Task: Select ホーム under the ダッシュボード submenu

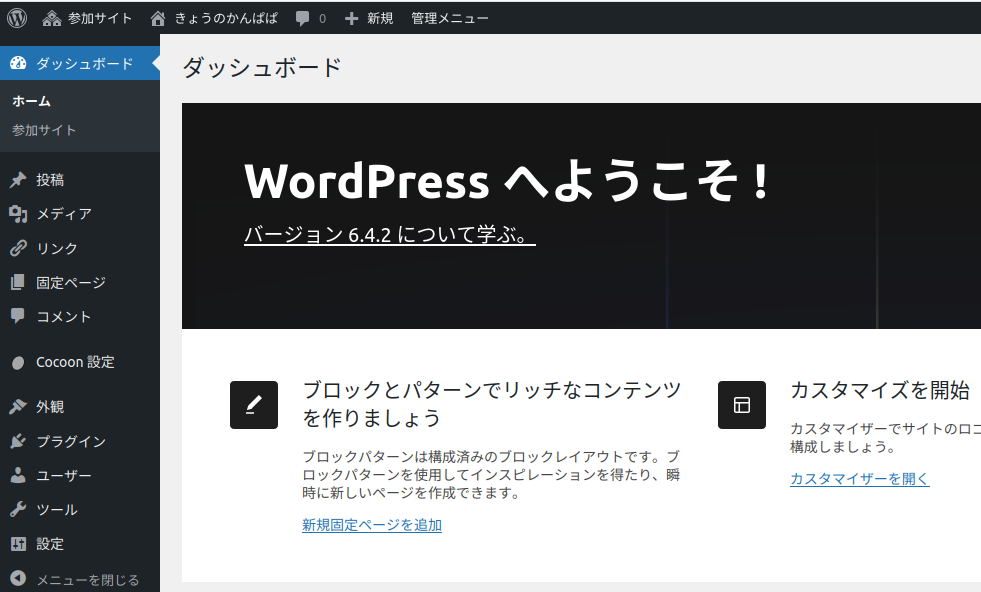Action: 32,101
